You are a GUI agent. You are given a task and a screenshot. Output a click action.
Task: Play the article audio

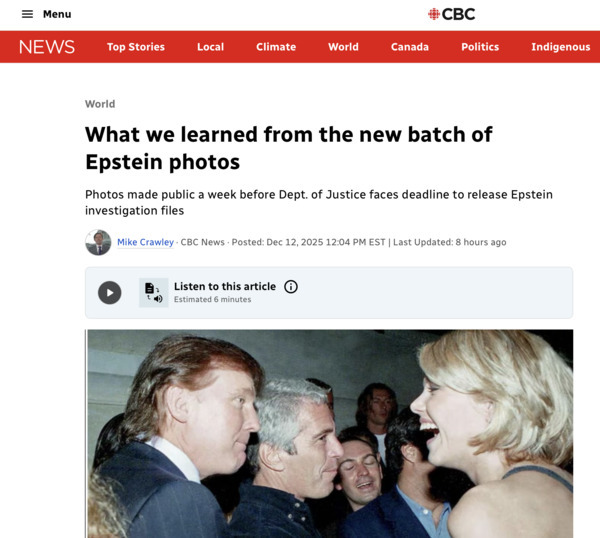pyautogui.click(x=109, y=293)
